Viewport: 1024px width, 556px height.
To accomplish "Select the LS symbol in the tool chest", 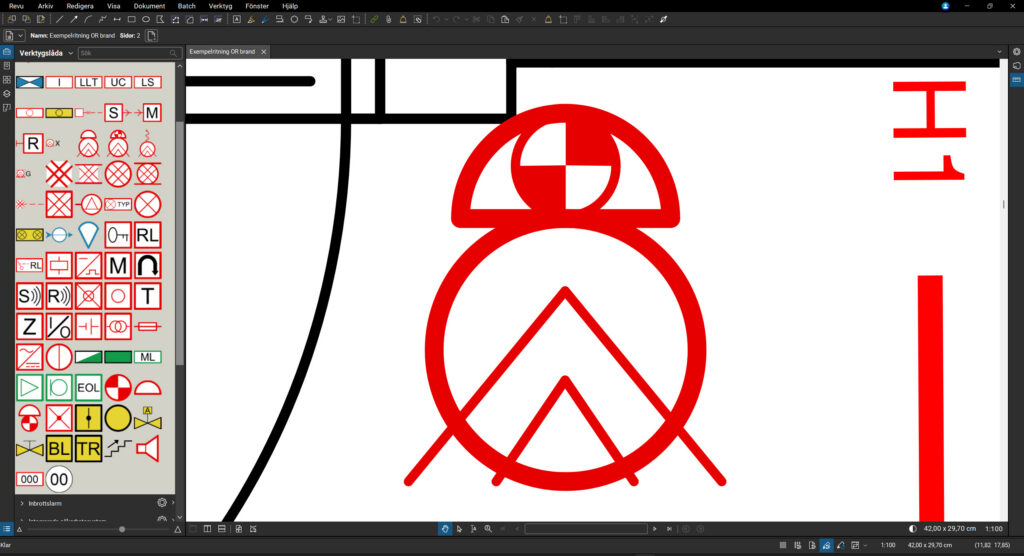I will tap(148, 82).
